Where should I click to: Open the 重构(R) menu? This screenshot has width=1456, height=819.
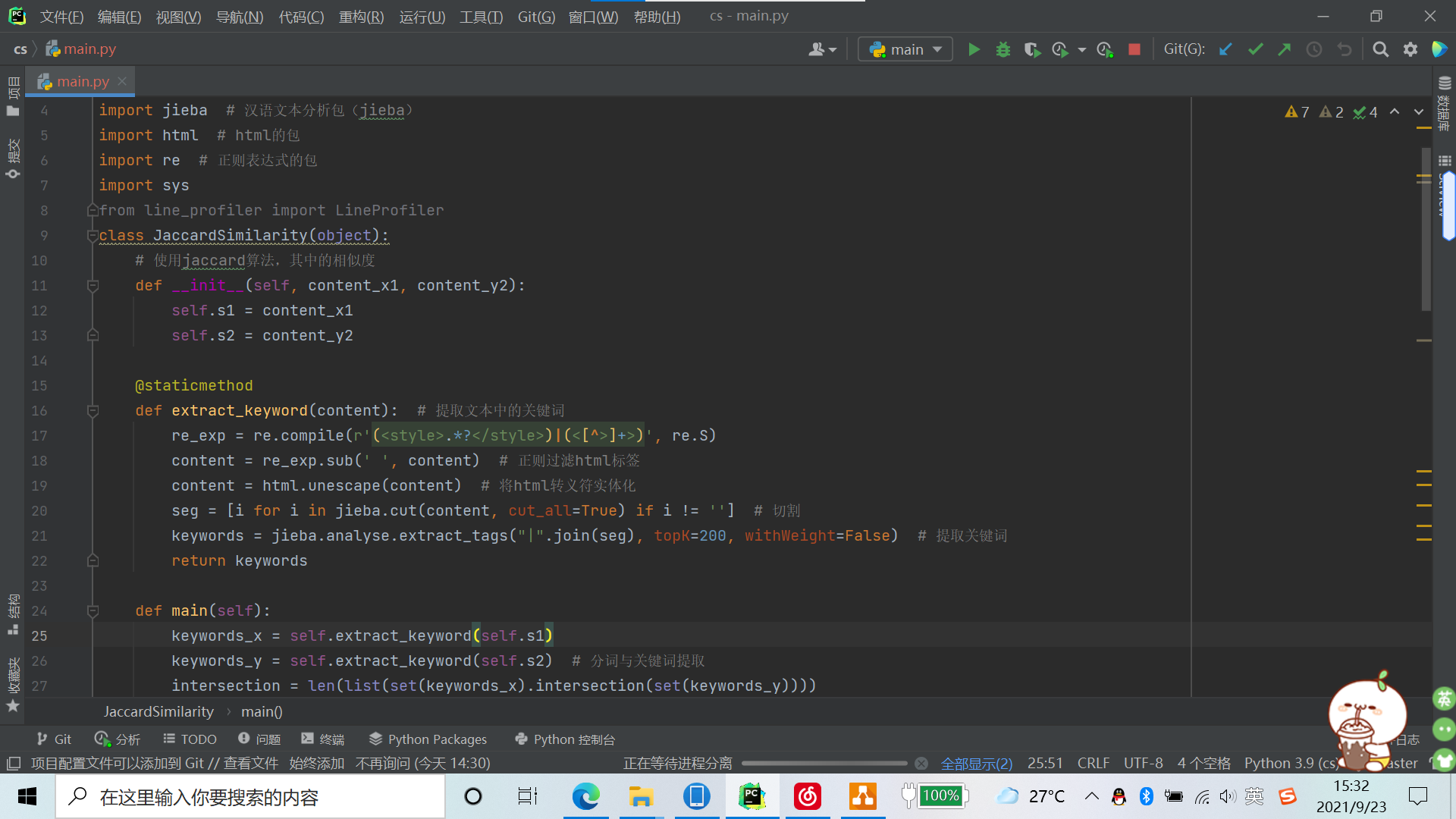[361, 17]
